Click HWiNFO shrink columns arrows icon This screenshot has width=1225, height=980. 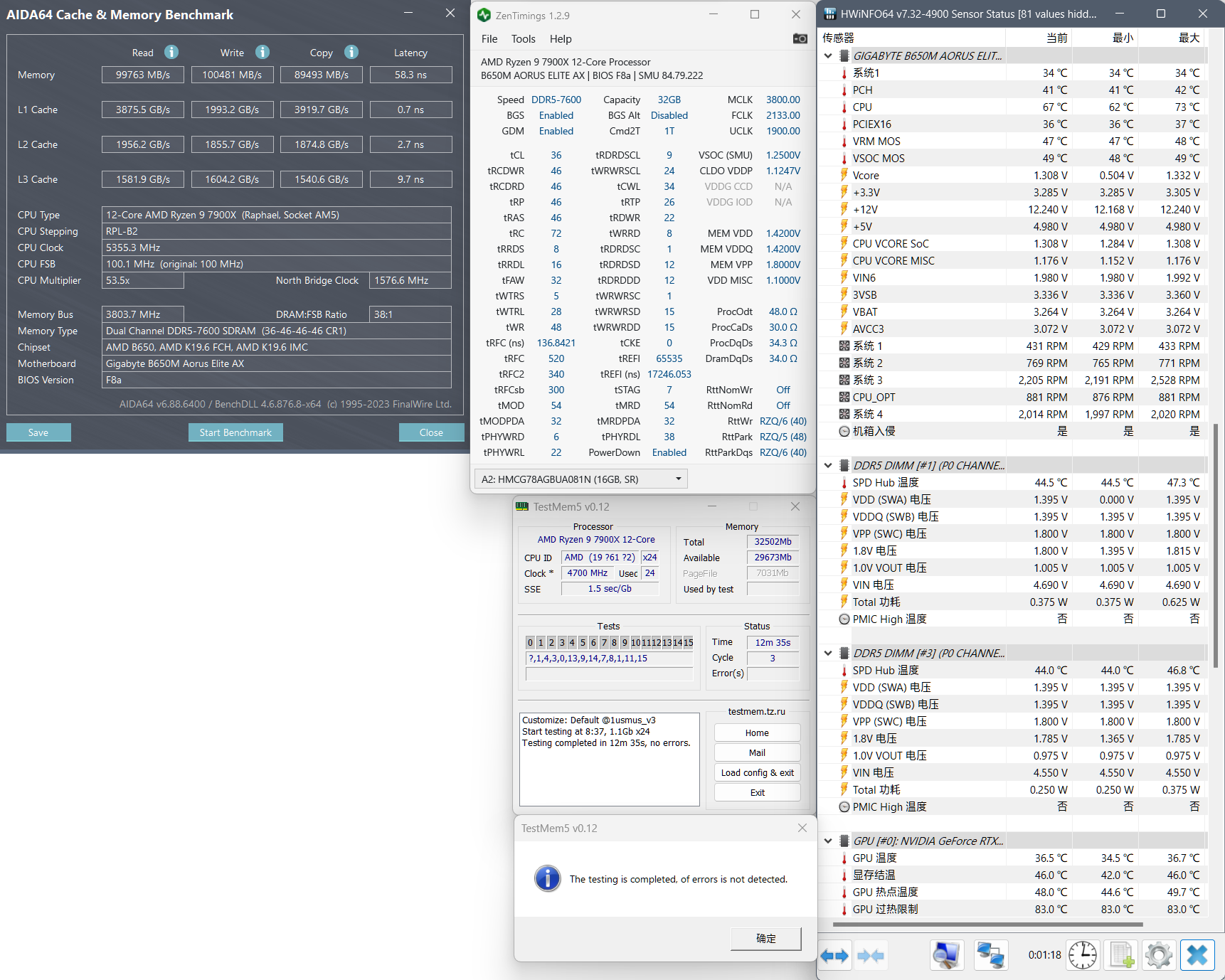coord(871,955)
